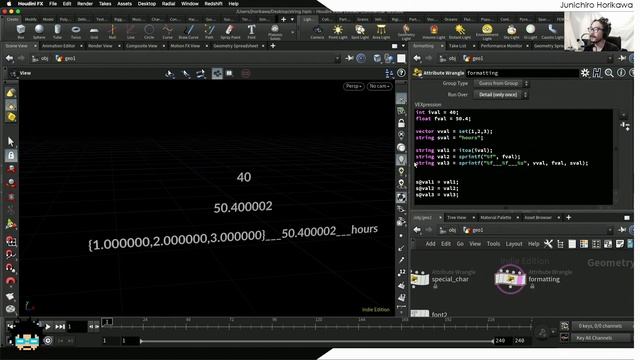This screenshot has height=360, width=640.
Task: Open the Render menu
Action: tap(85, 4)
